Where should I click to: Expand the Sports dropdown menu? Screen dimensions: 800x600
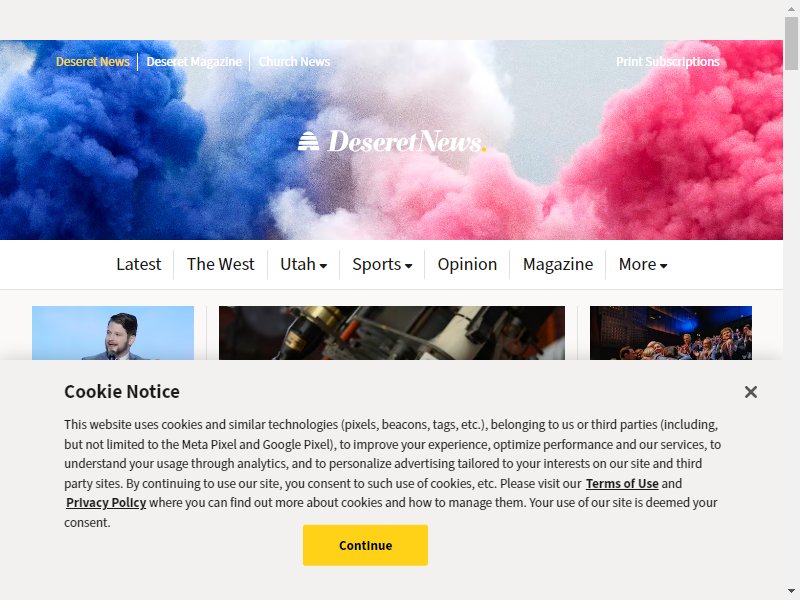point(382,264)
